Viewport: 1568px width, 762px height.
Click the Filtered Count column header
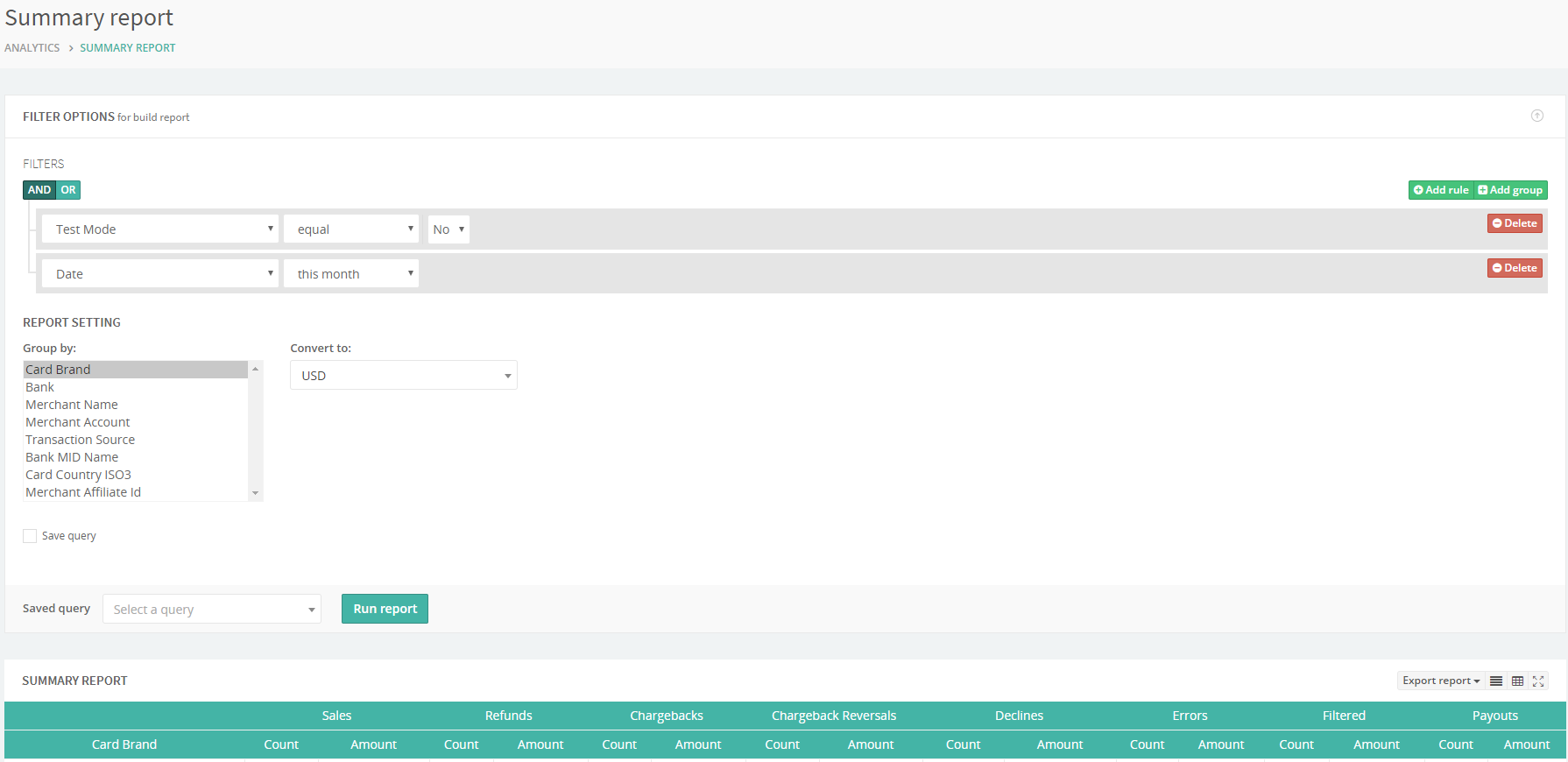[1296, 744]
